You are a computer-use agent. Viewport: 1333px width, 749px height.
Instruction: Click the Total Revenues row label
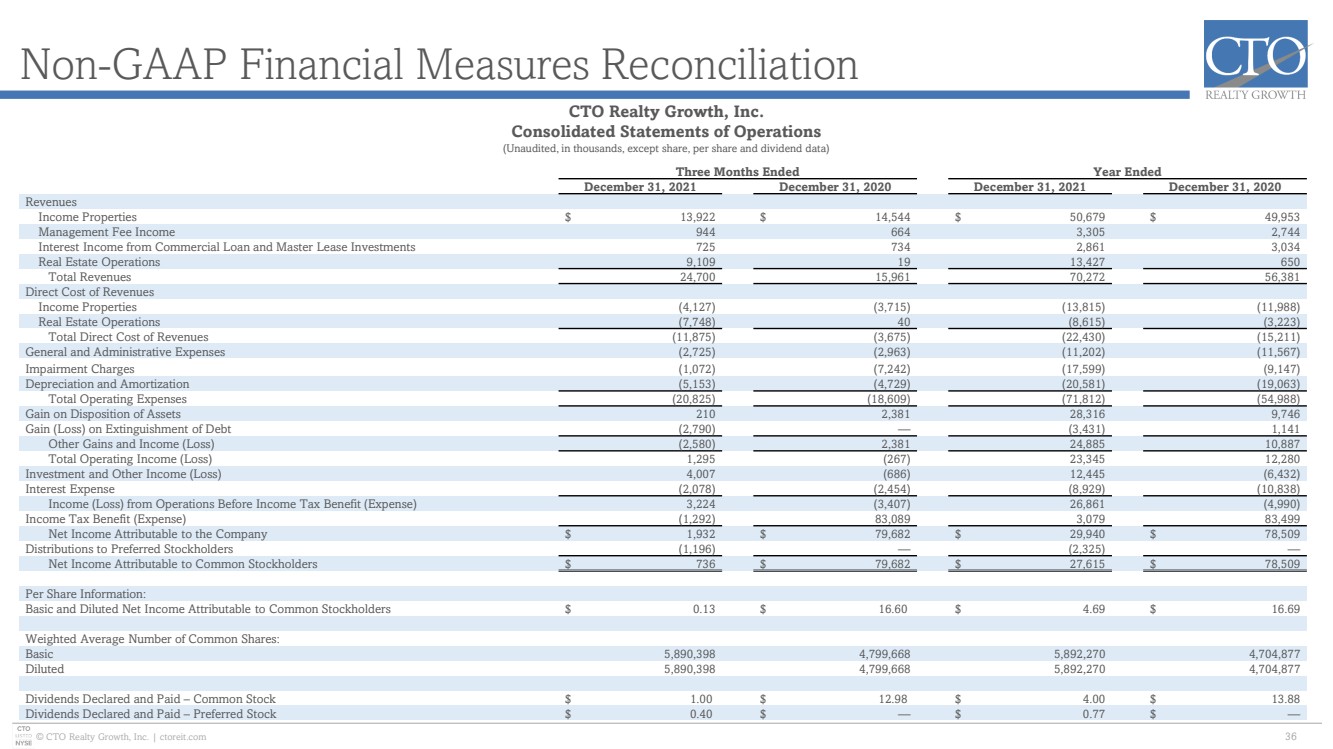tap(90, 277)
